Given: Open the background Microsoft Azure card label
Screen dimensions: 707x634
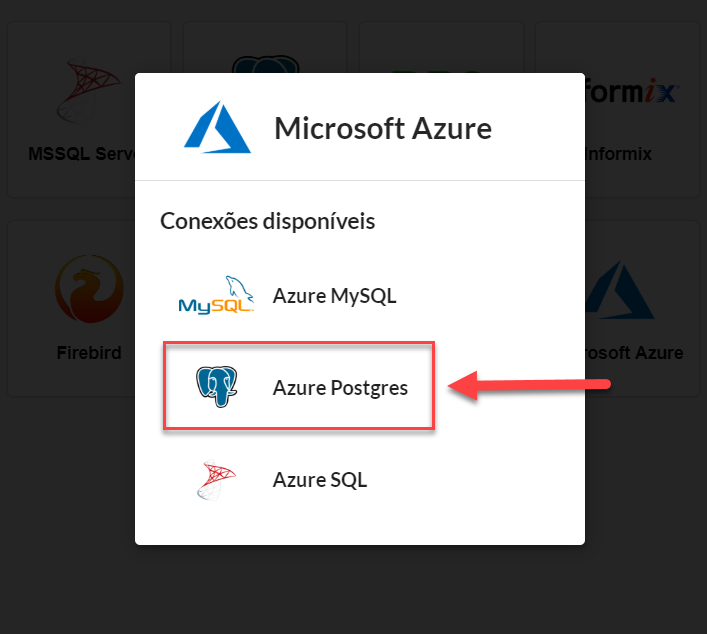Looking at the screenshot, I should pyautogui.click(x=634, y=353).
